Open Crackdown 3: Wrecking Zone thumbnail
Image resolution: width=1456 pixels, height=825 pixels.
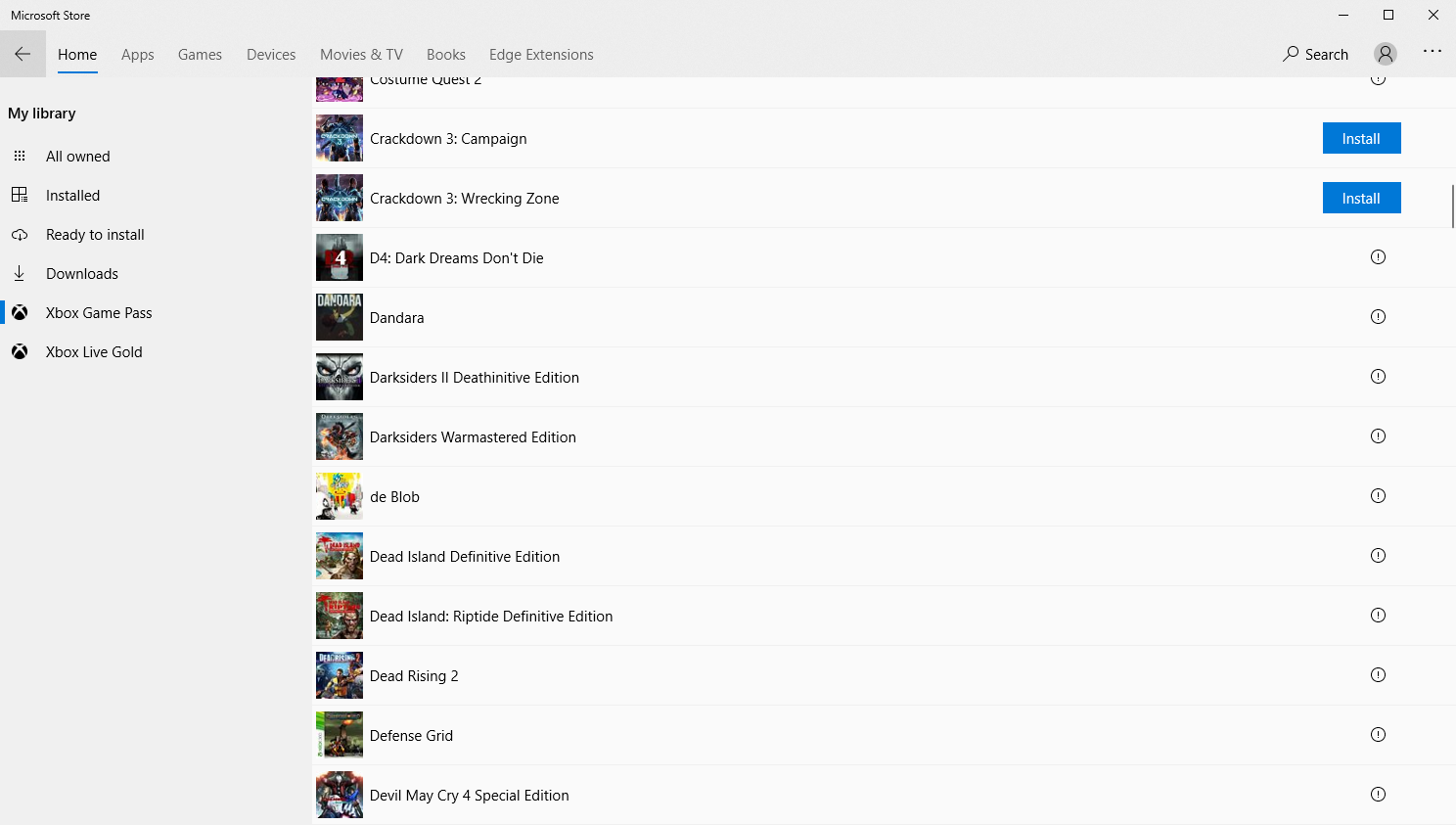(x=340, y=198)
